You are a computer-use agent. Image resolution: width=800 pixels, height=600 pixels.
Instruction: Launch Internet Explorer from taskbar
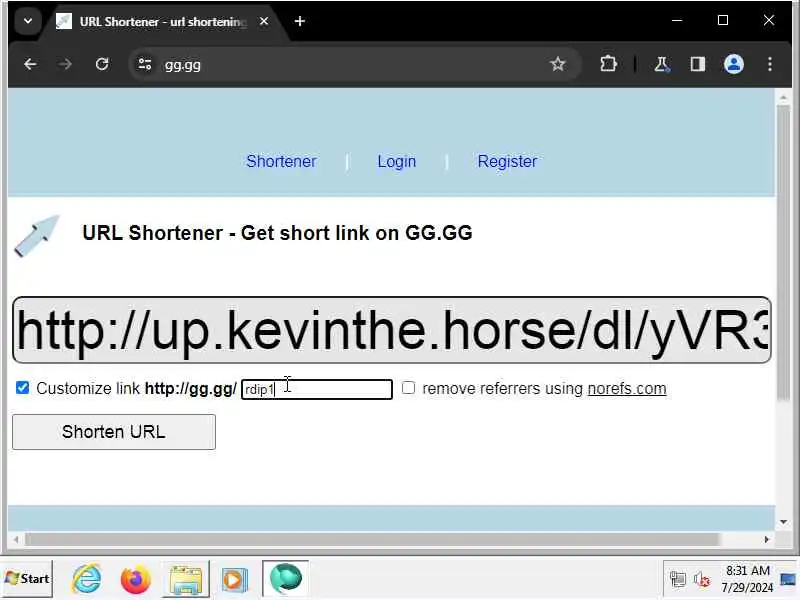pos(87,579)
